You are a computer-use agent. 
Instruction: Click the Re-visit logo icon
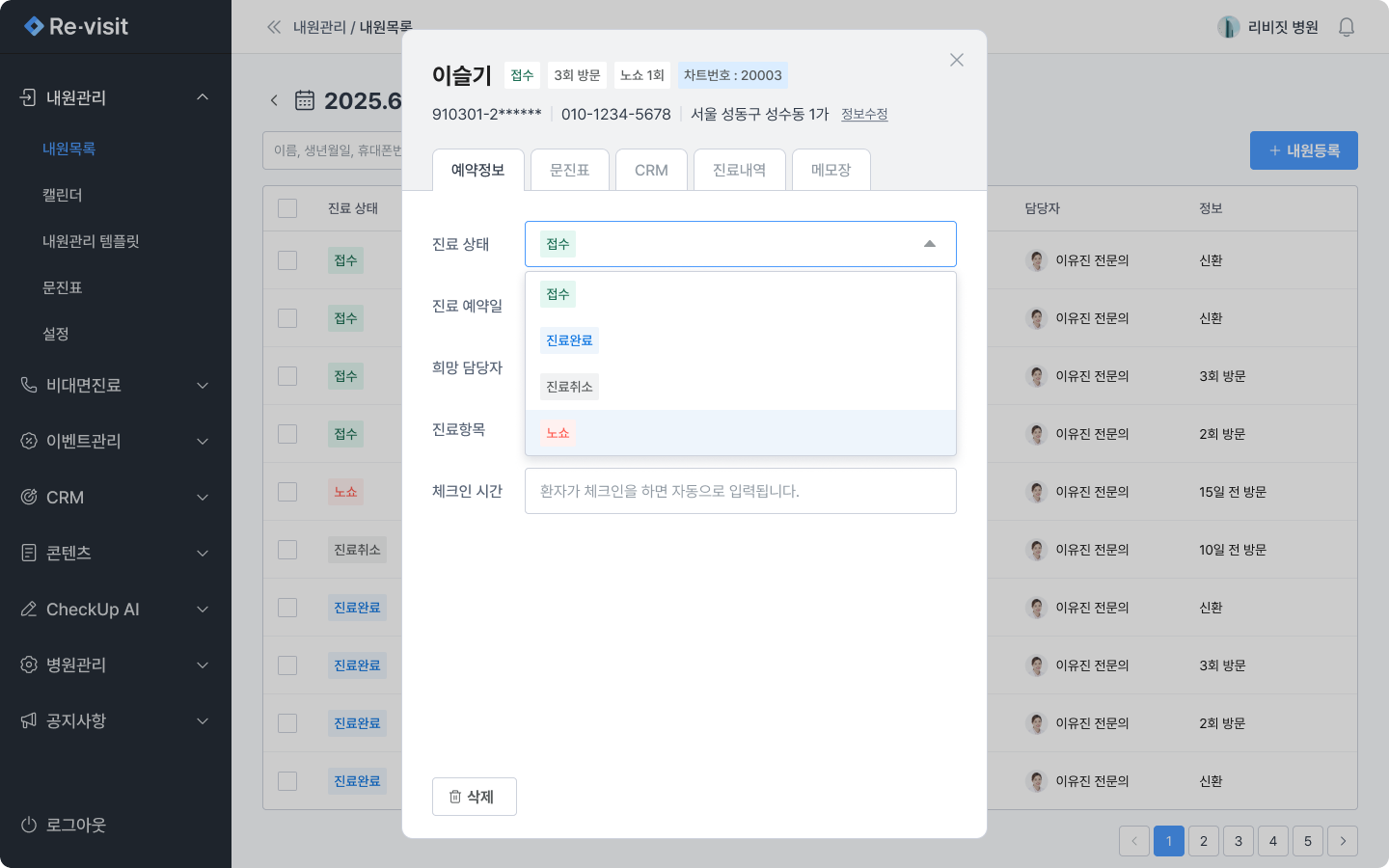[x=34, y=27]
